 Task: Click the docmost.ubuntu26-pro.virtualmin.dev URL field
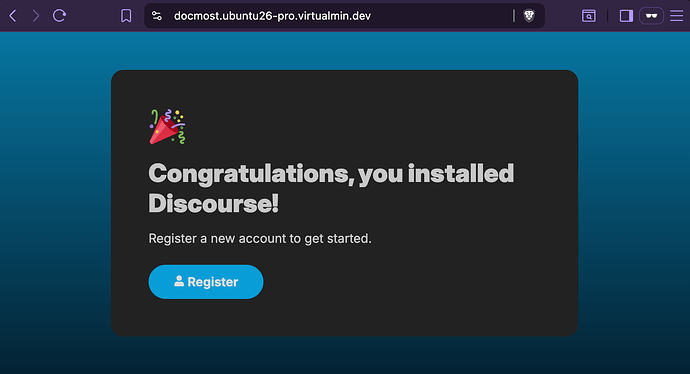(272, 16)
